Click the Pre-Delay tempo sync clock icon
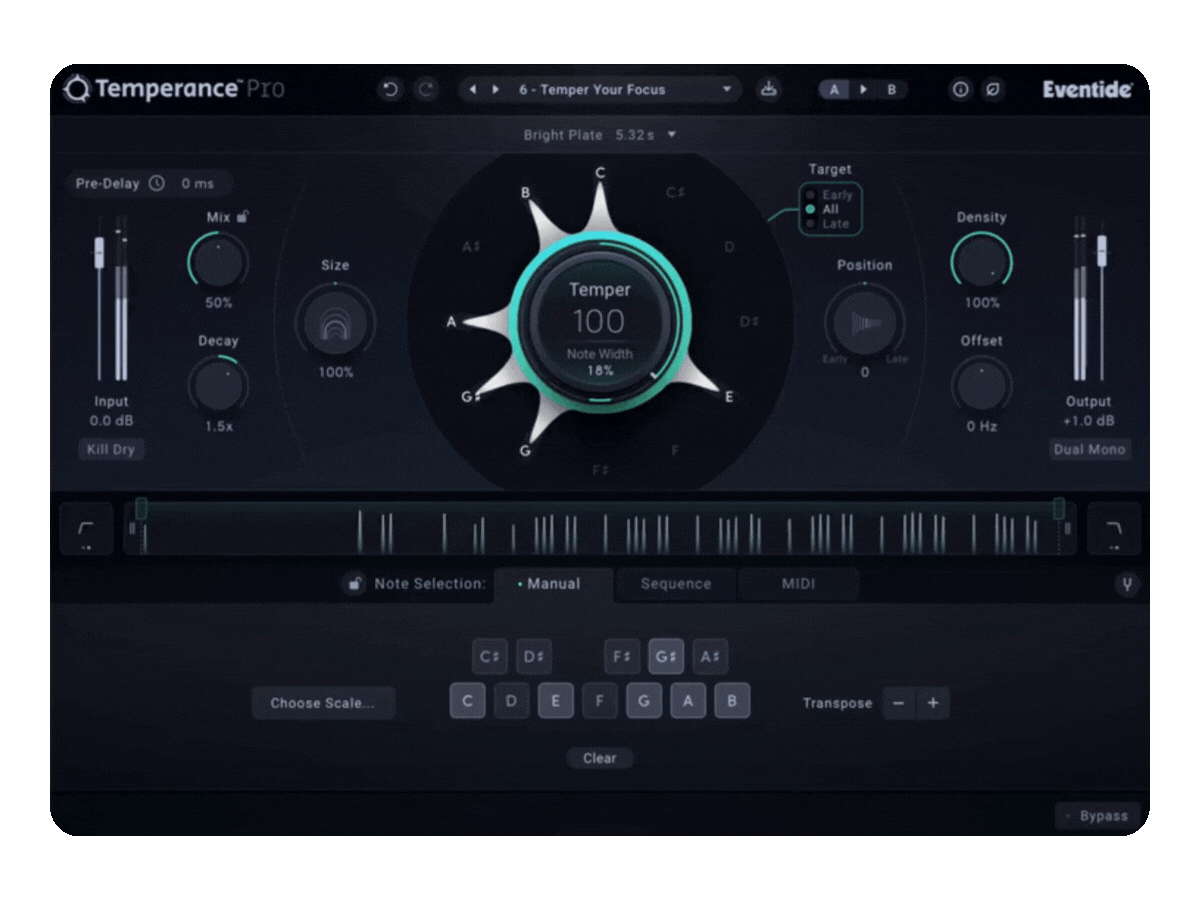 [157, 184]
